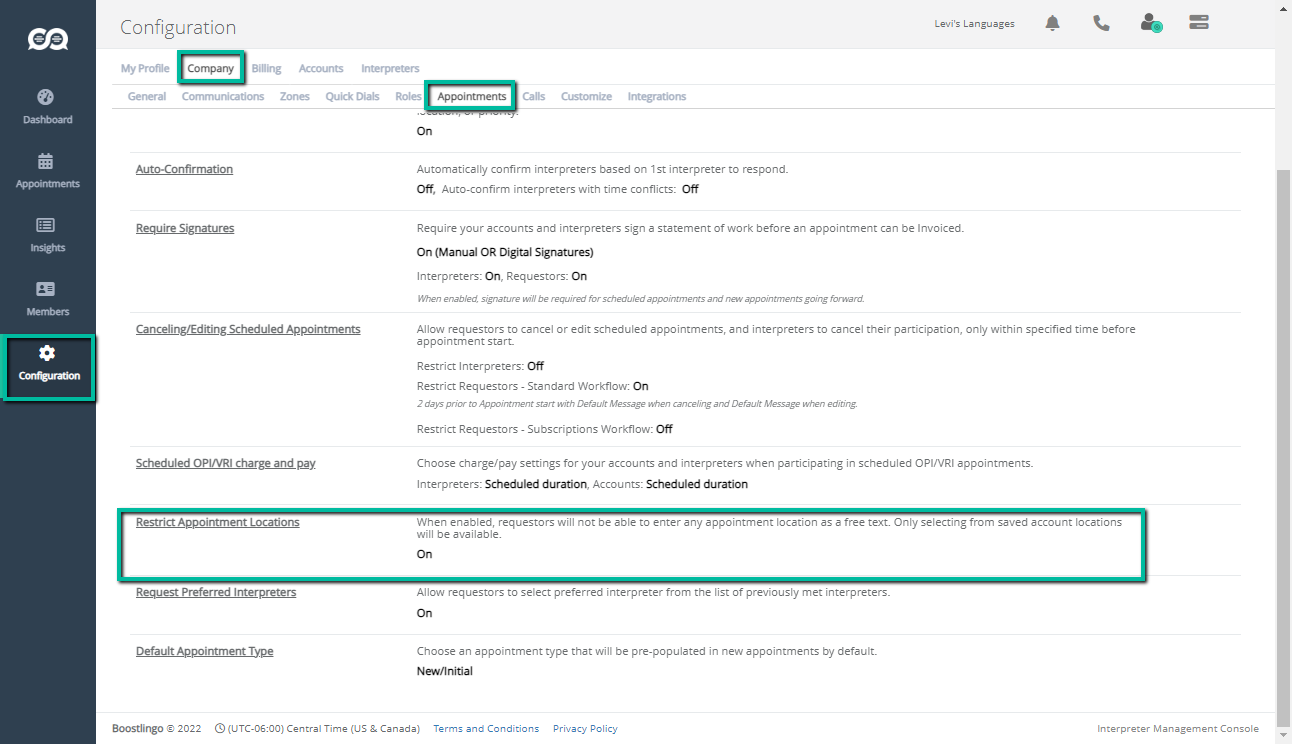This screenshot has height=744, width=1292.
Task: Switch to the Interpreters tab
Action: point(390,68)
